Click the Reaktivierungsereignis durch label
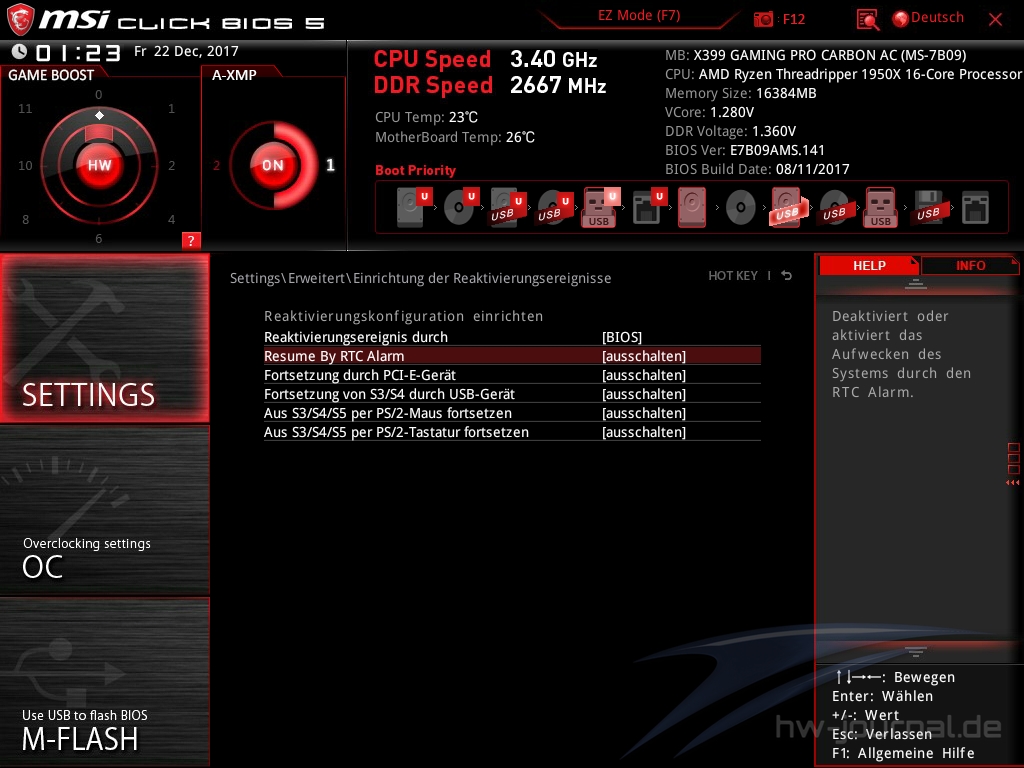The height and width of the screenshot is (768, 1024). coord(356,337)
